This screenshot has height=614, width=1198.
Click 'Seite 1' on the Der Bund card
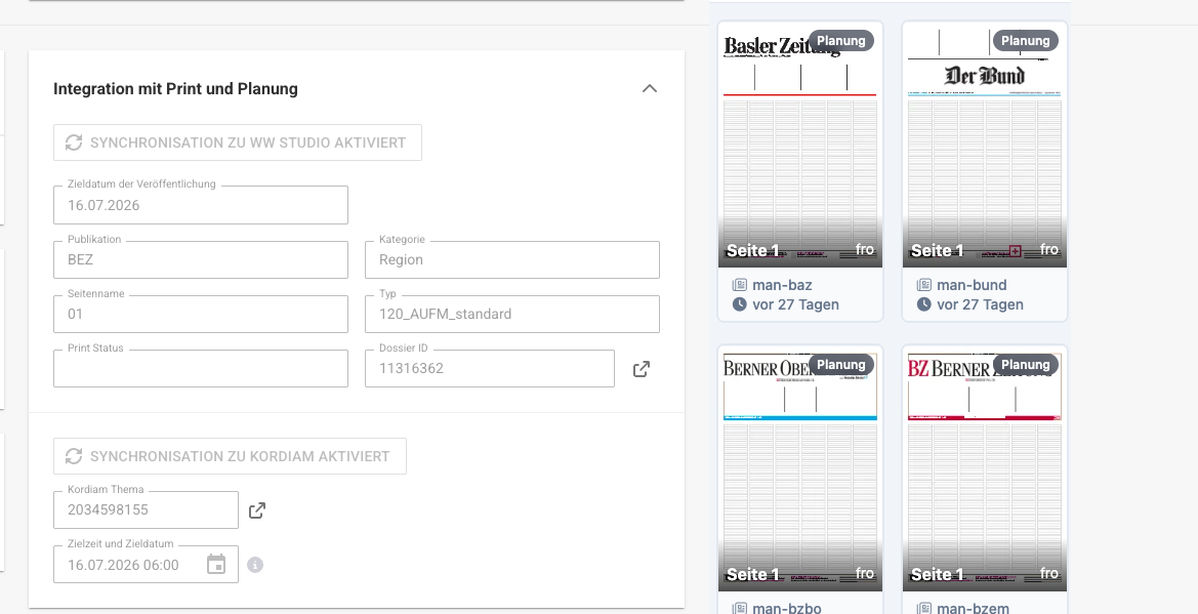(x=937, y=250)
